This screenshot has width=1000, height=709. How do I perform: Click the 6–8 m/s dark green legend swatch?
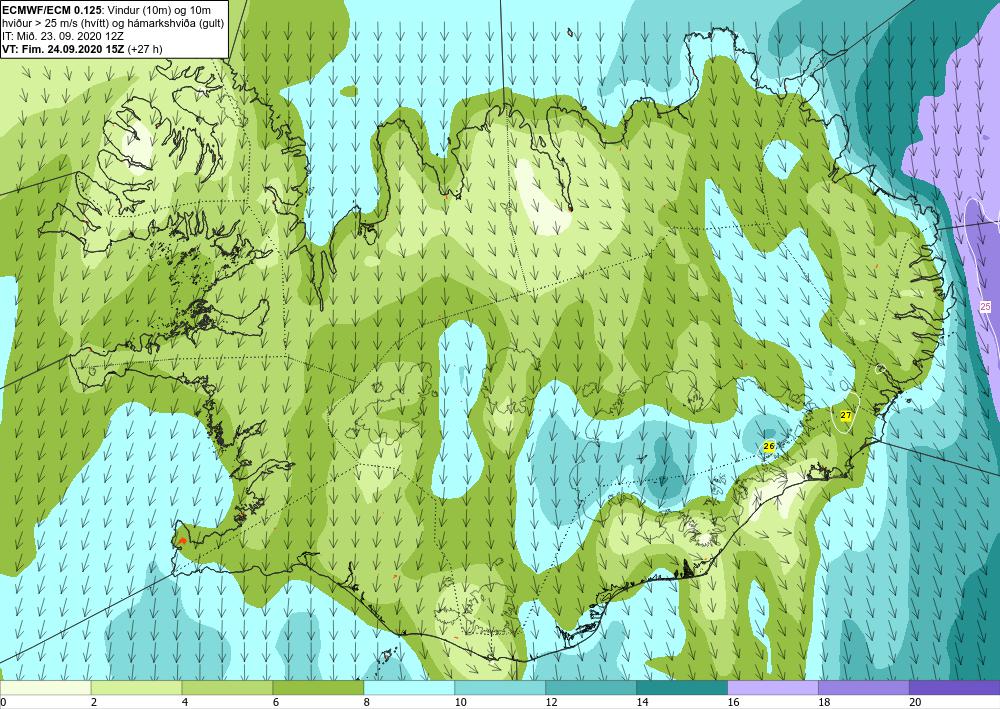pyautogui.click(x=318, y=688)
